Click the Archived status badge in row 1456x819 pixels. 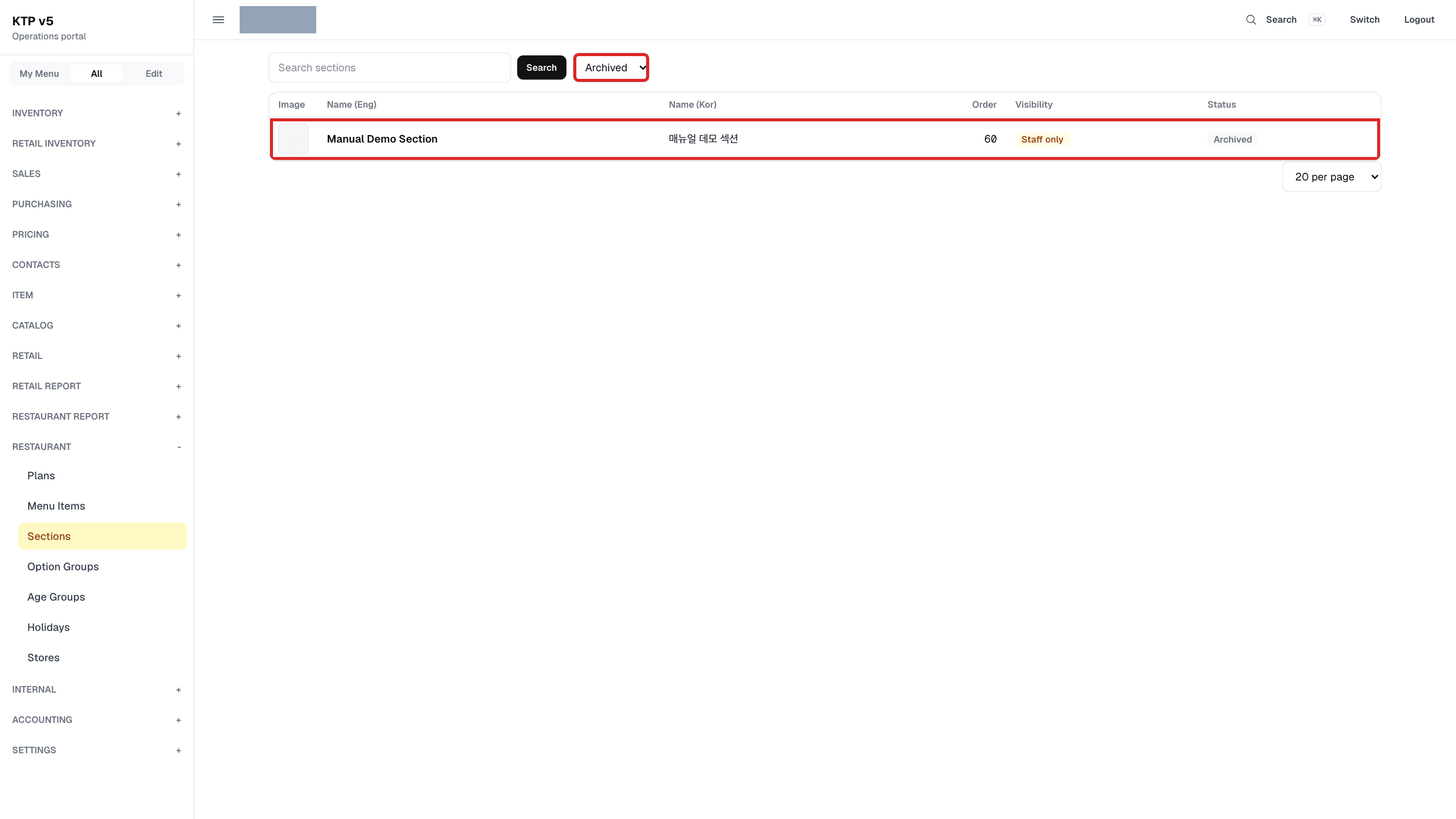(x=1232, y=139)
